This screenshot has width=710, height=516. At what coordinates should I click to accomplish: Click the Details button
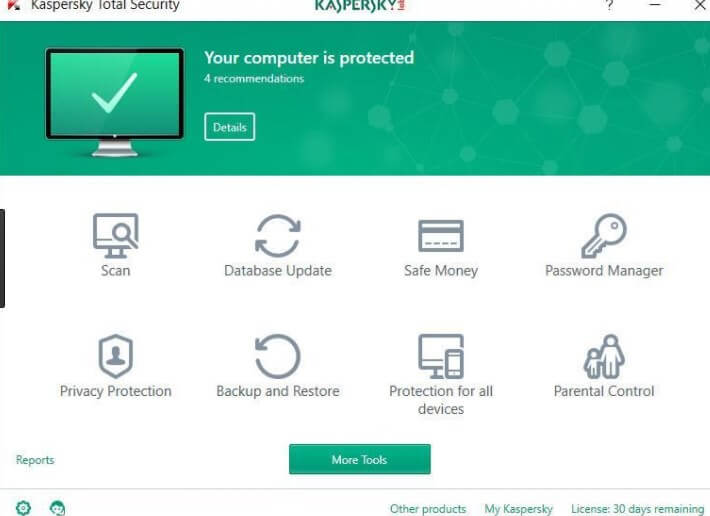tap(230, 127)
